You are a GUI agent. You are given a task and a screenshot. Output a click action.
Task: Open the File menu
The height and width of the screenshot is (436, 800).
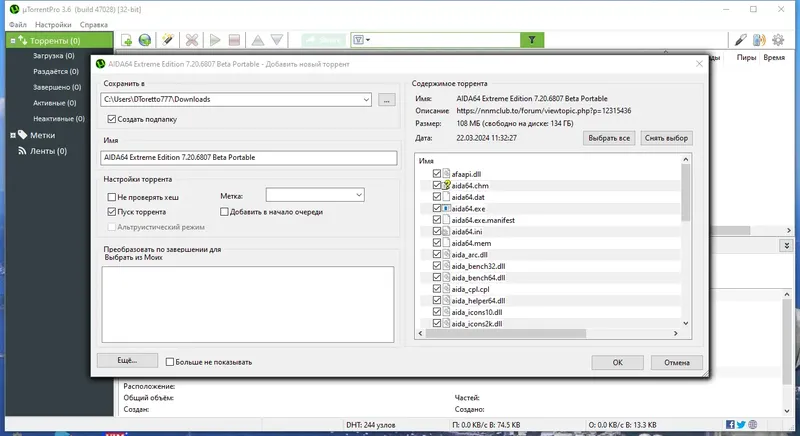tap(18, 24)
